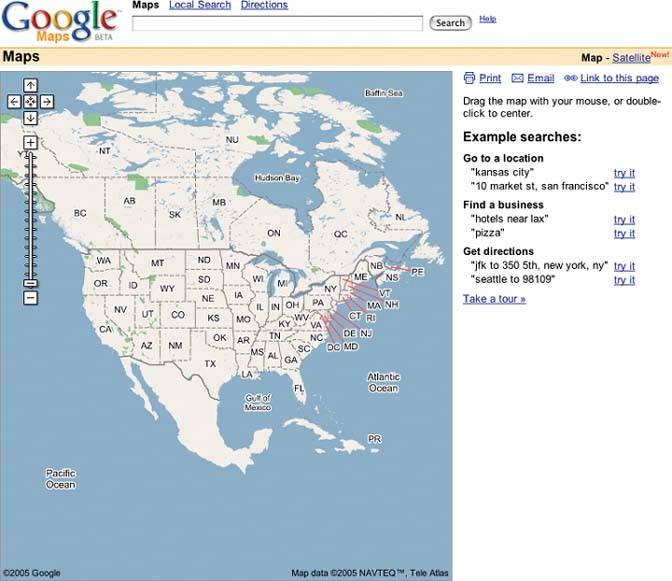The image size is (672, 581).
Task: Open the Help link
Action: tap(487, 18)
